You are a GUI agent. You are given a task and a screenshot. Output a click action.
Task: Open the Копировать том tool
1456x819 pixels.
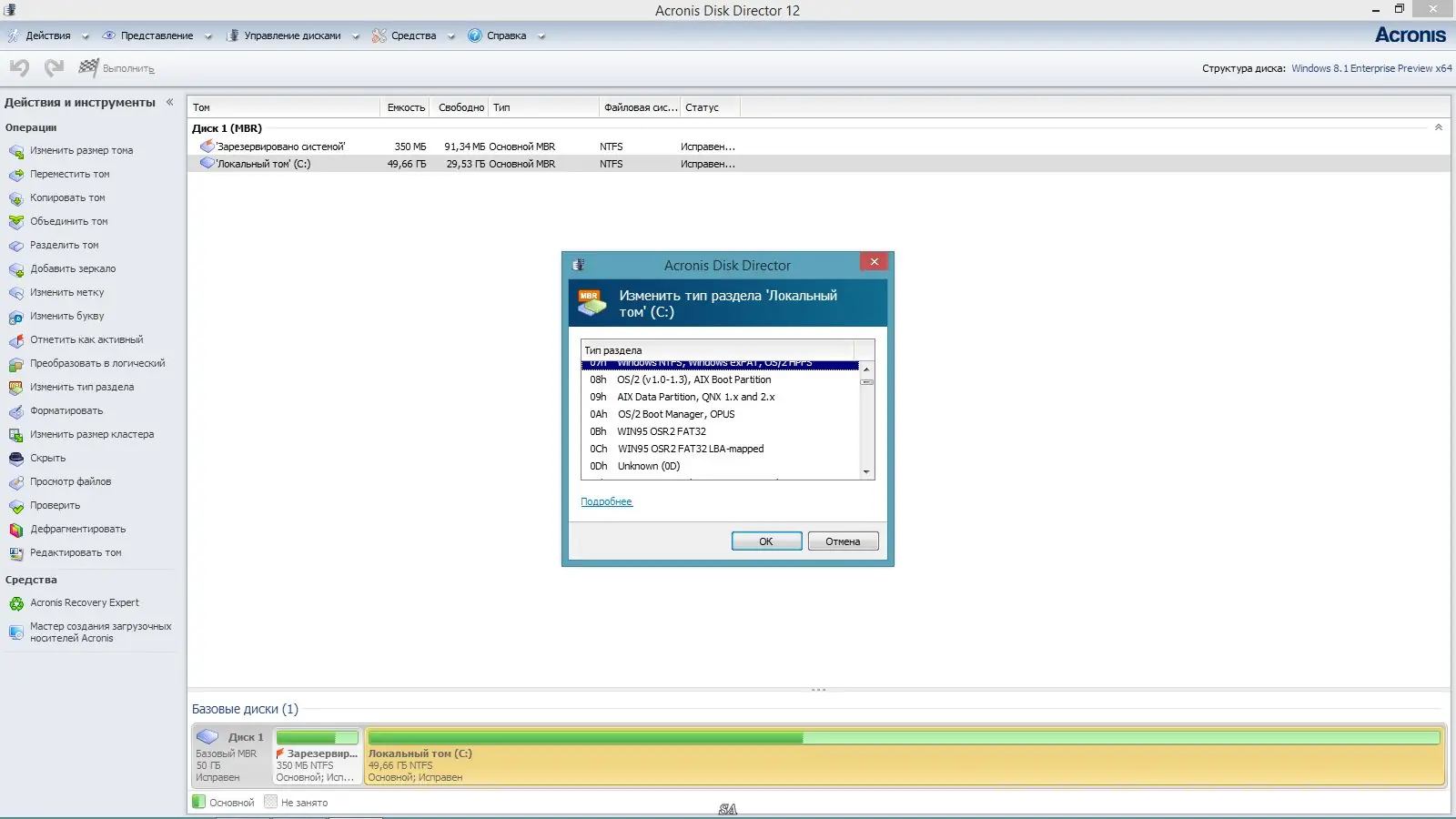click(68, 197)
